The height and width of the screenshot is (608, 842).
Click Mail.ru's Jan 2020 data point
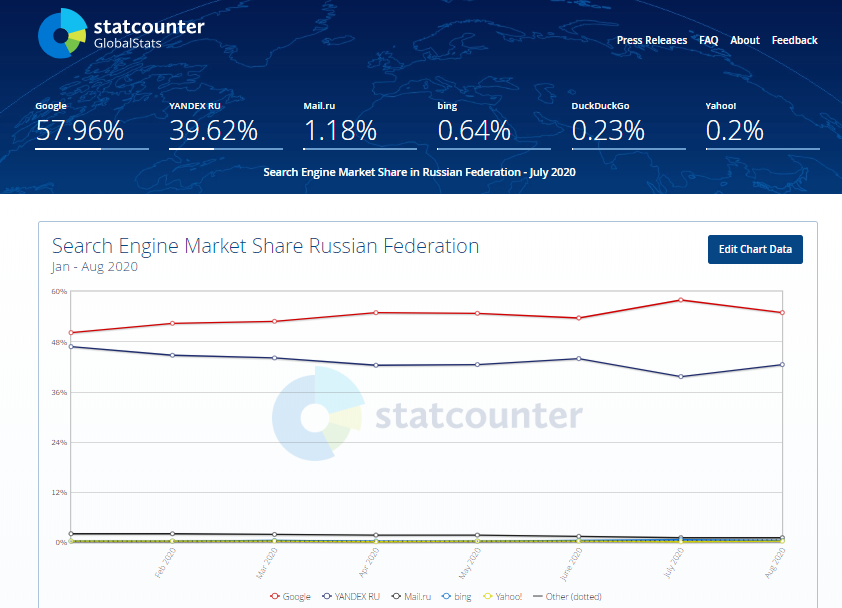click(71, 533)
